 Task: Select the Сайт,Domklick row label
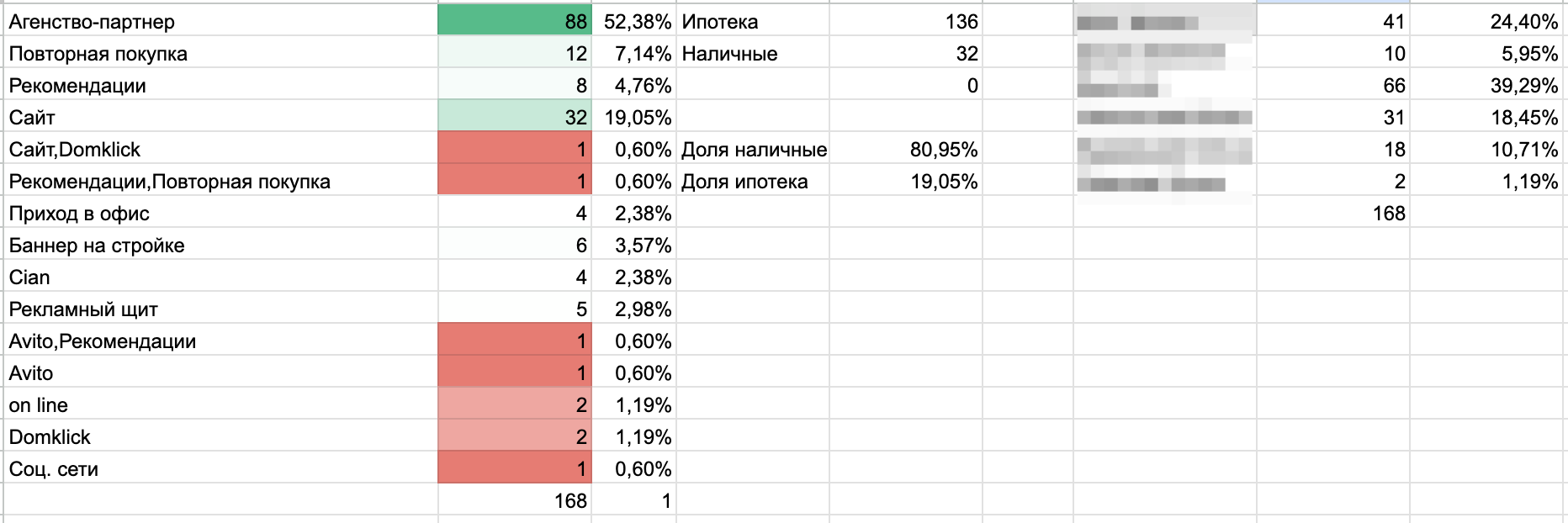coord(220,149)
